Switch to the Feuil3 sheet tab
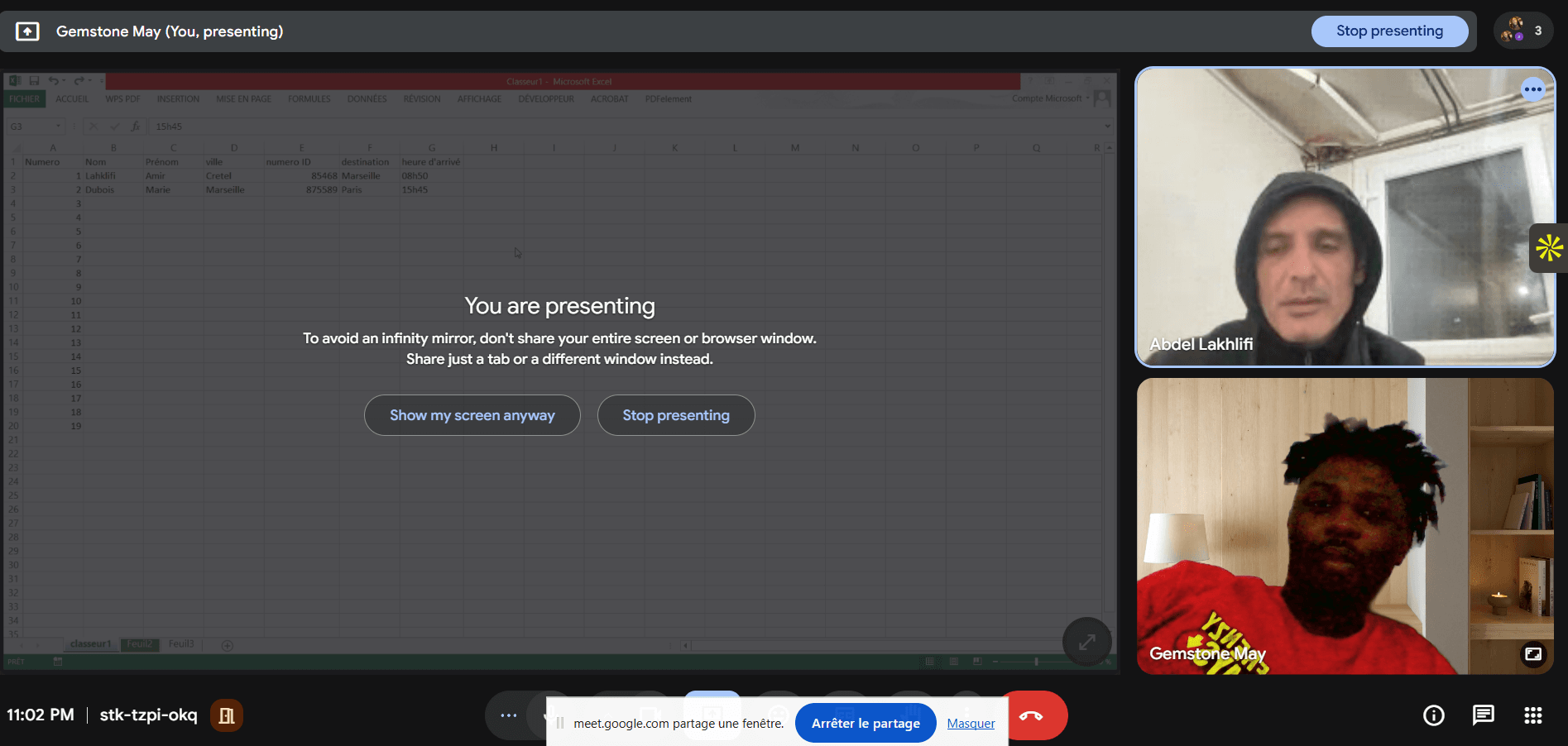 click(181, 644)
